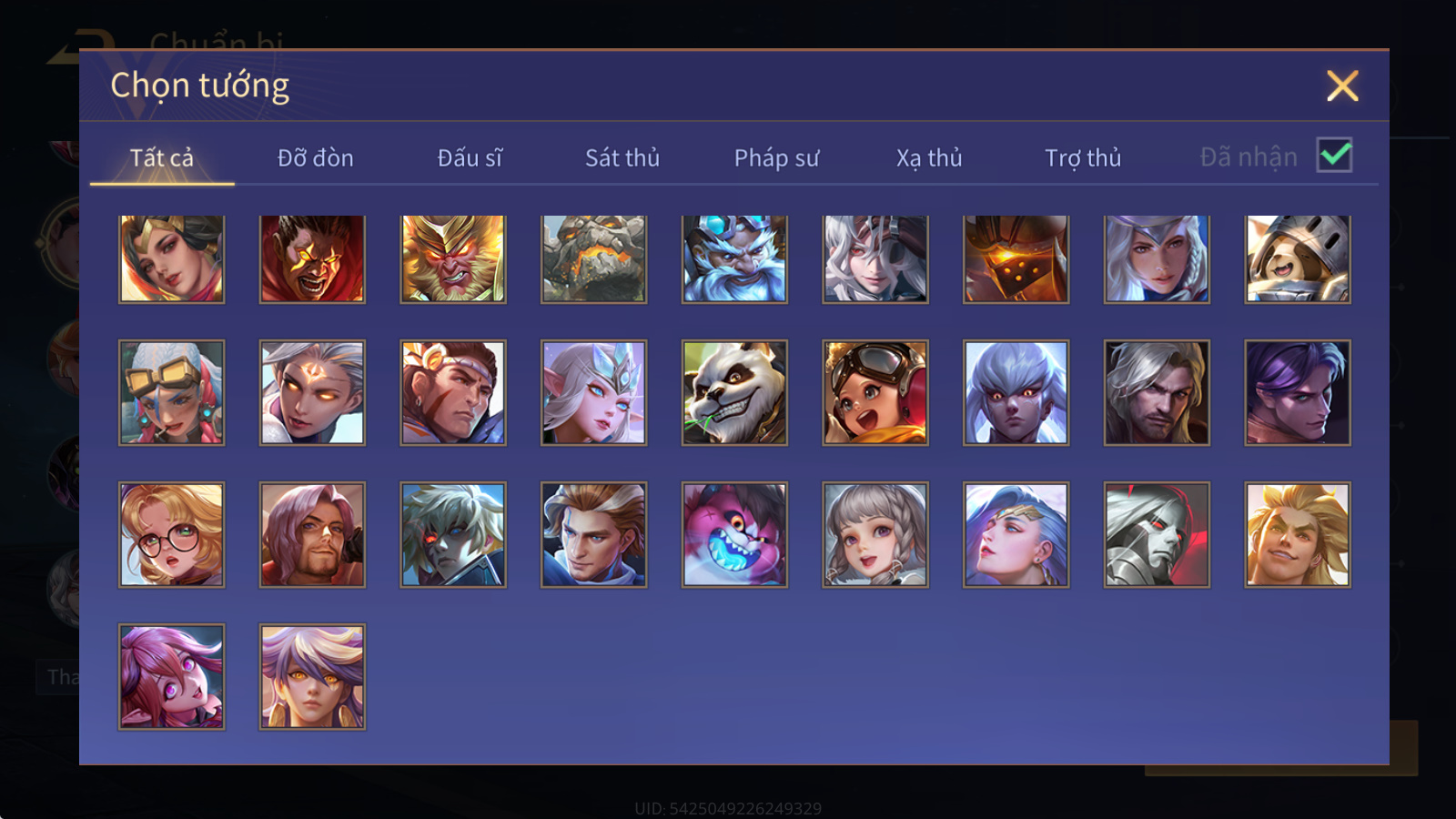Open the Xạ thủ tab

(x=929, y=158)
